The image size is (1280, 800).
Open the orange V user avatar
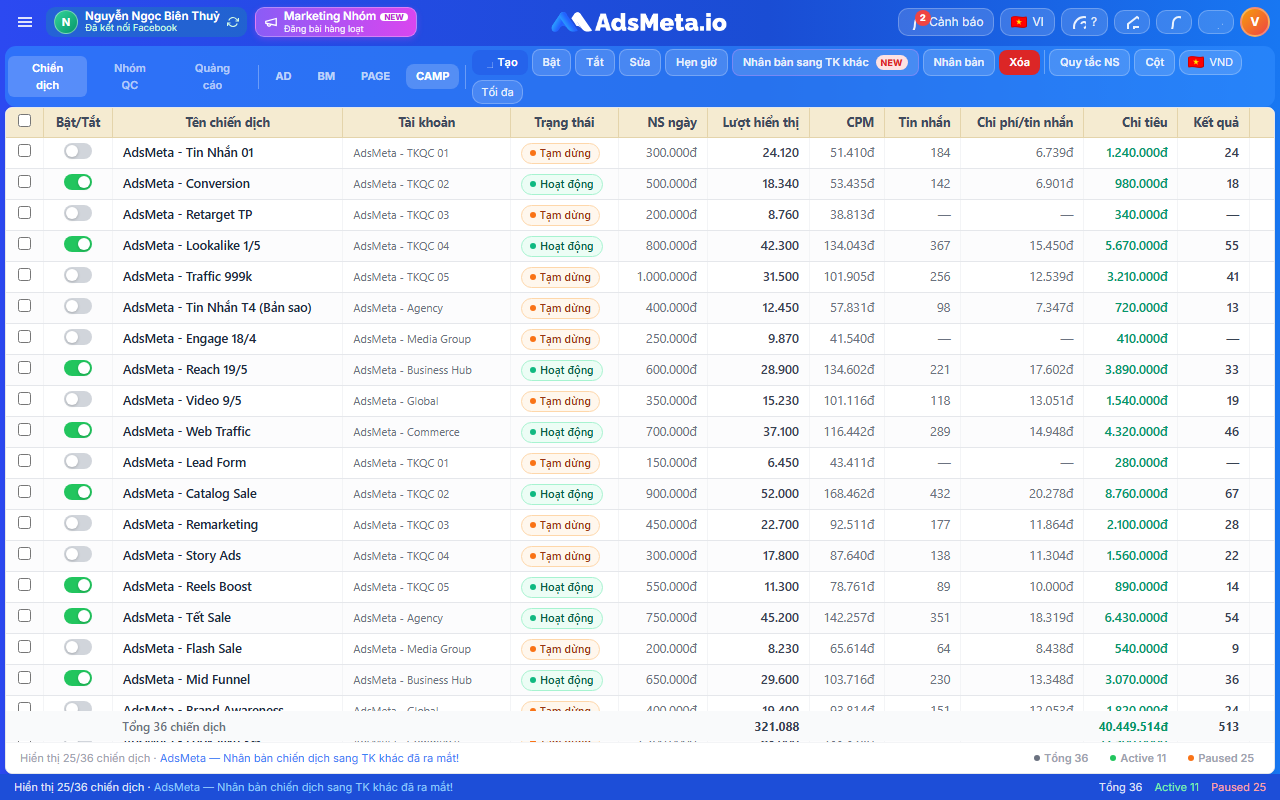point(1255,22)
